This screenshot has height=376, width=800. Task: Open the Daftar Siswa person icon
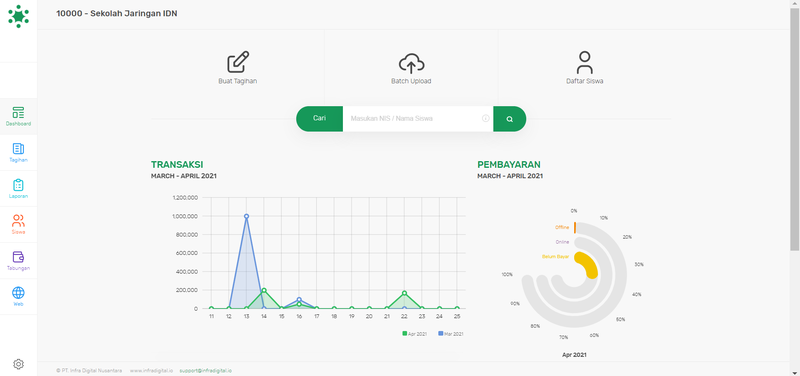[x=585, y=62]
